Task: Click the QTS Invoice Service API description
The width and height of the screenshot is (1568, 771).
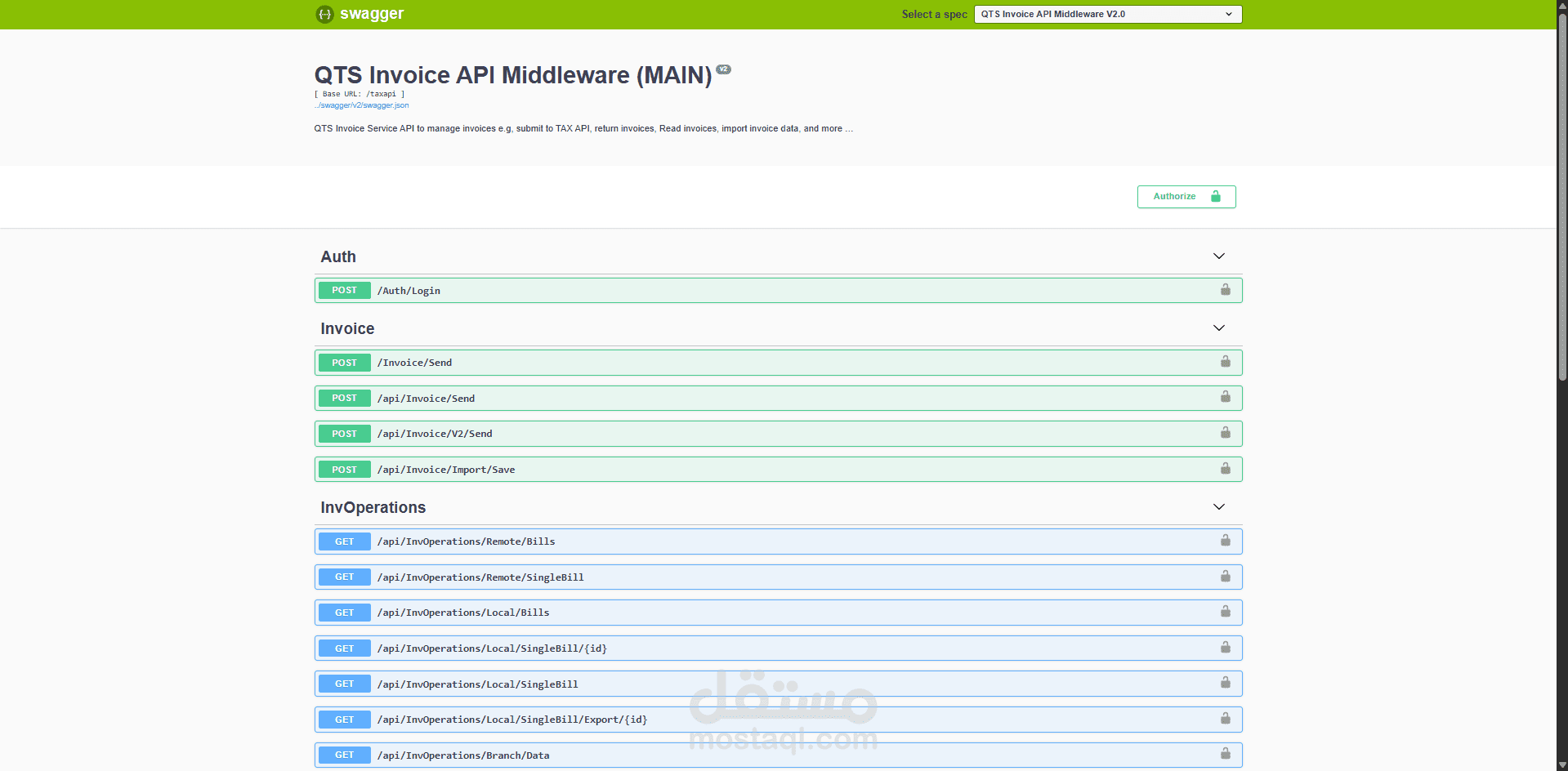Action: 583,129
